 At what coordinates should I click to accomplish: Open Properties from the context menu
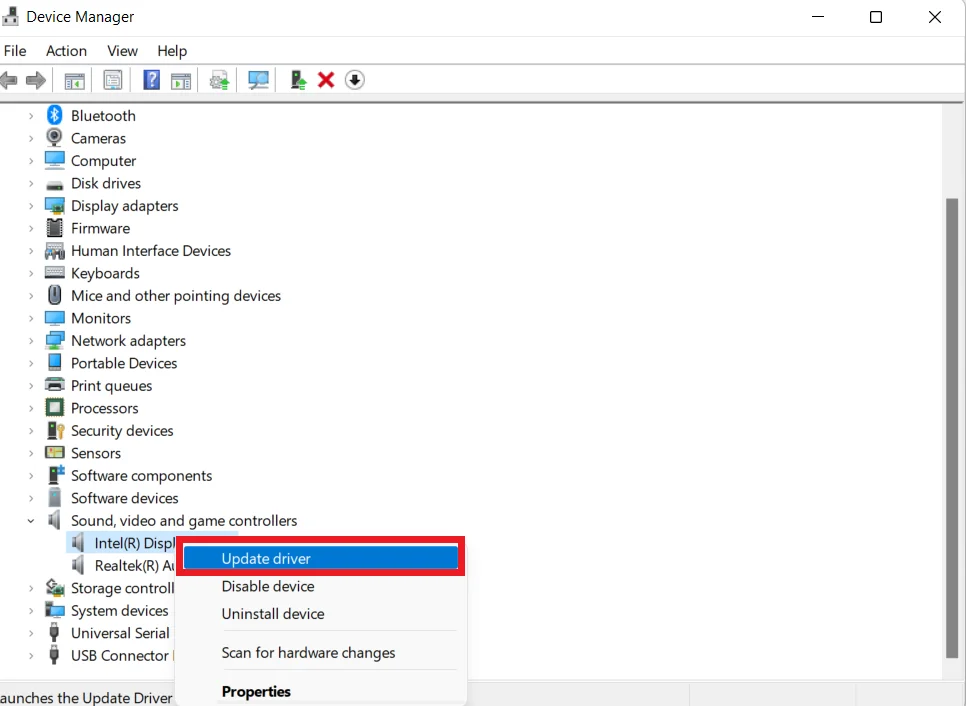click(x=256, y=692)
